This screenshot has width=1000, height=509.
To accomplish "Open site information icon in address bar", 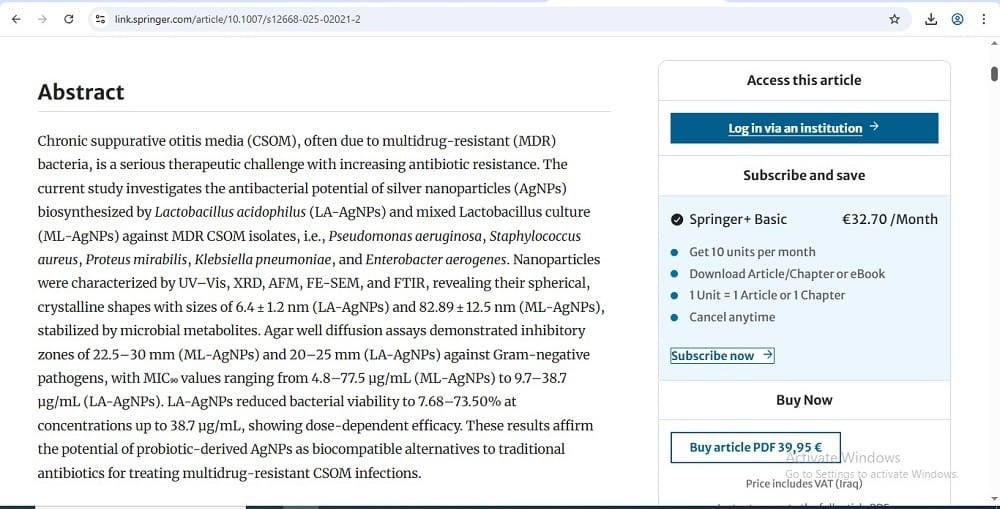I will click(x=100, y=19).
